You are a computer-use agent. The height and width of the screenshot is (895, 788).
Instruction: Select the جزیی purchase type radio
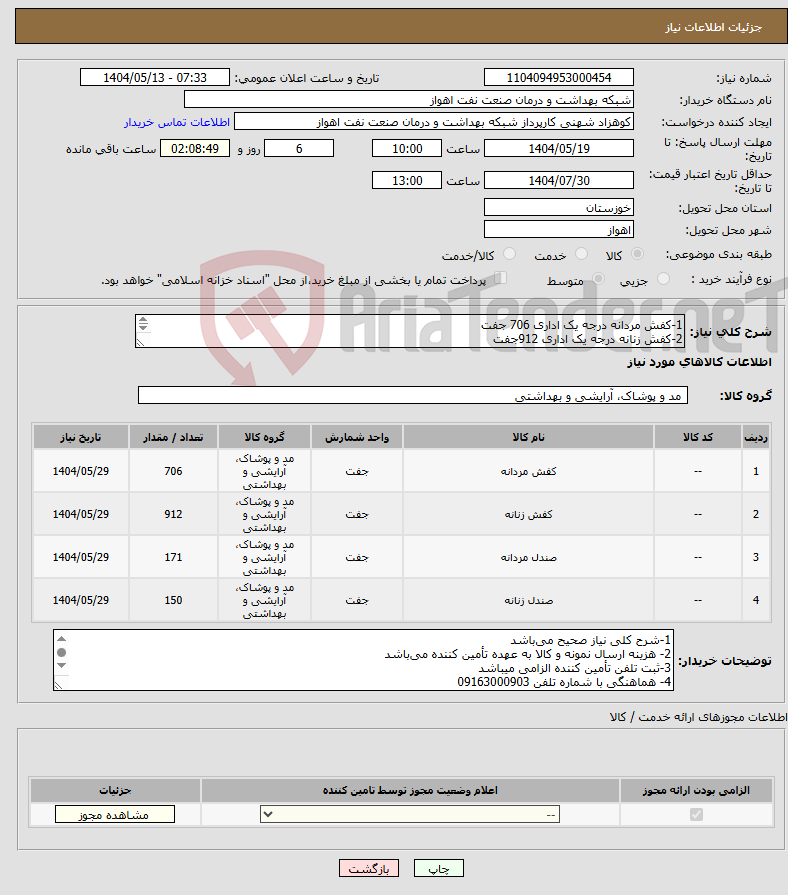coord(663,279)
